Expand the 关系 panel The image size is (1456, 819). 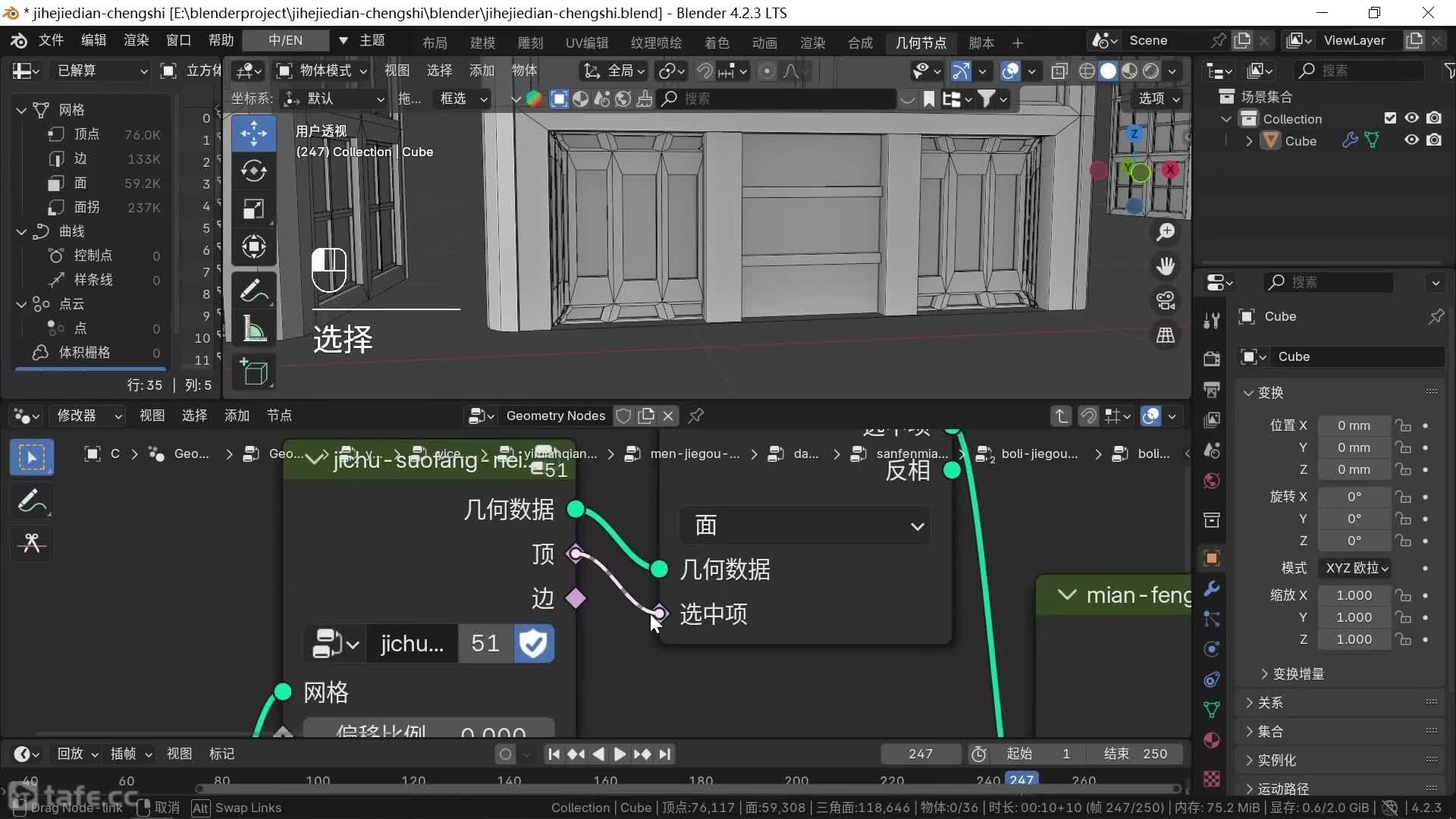(x=1270, y=703)
